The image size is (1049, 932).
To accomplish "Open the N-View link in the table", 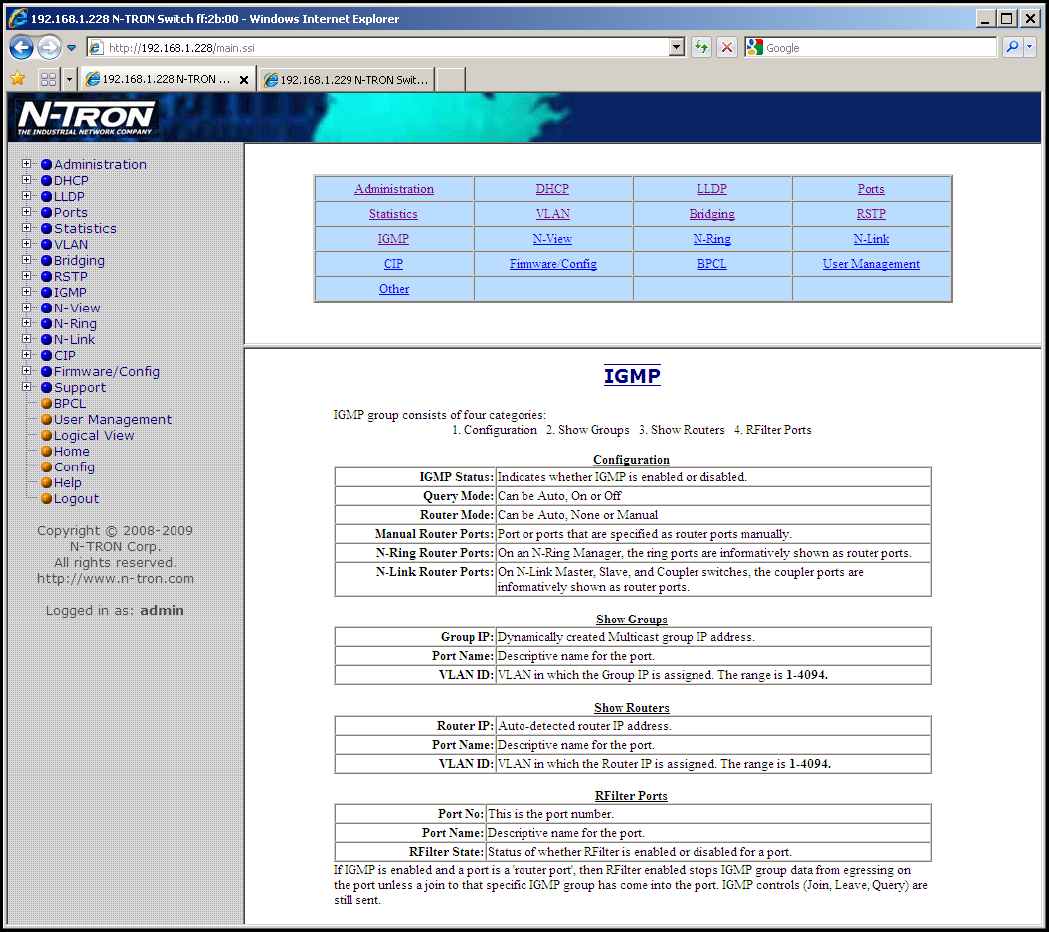I will click(552, 238).
